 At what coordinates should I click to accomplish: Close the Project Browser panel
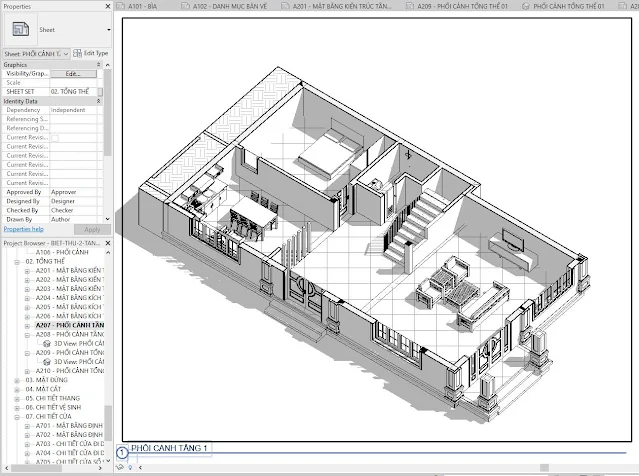108,243
